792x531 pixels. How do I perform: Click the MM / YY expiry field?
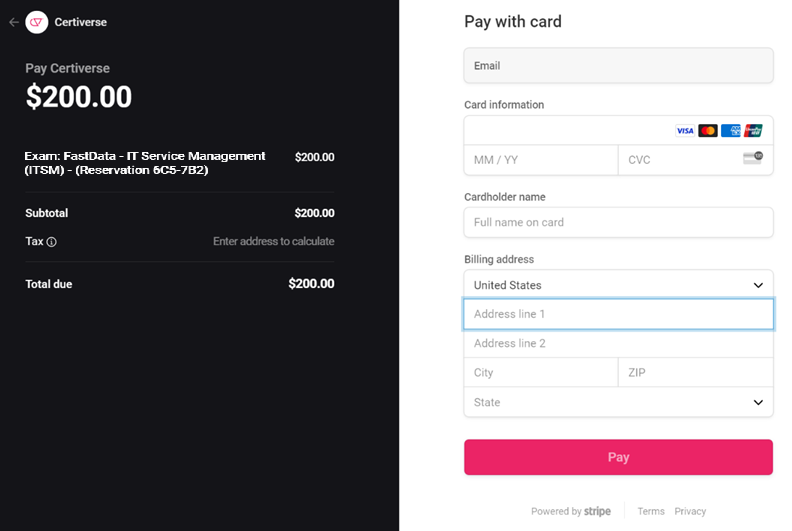coord(541,160)
